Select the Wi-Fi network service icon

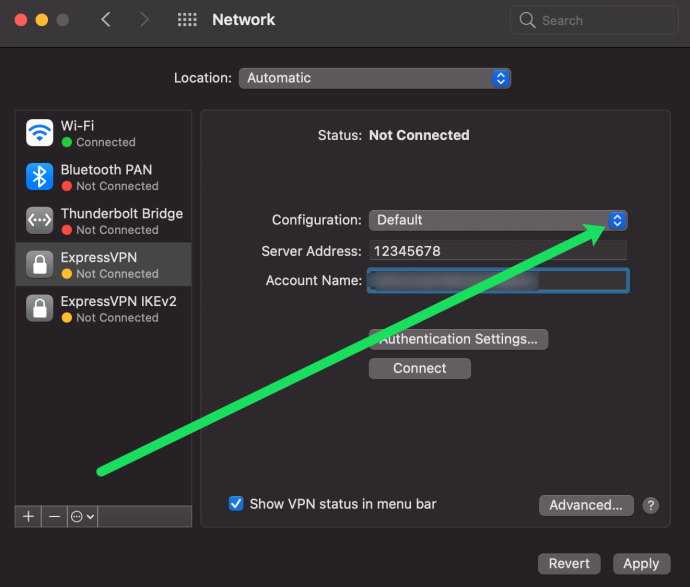40,132
